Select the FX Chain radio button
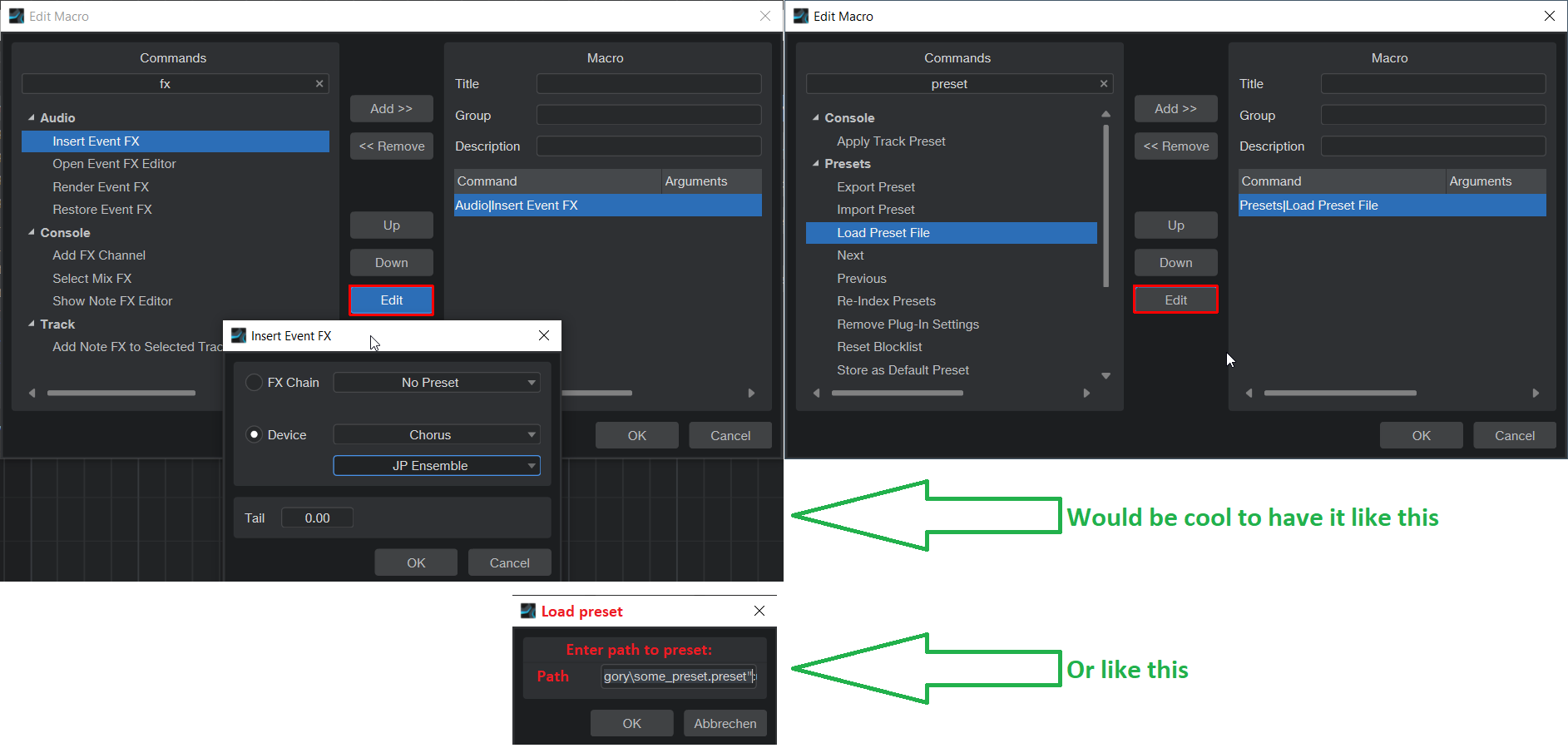Viewport: 1568px width, 748px height. click(x=255, y=383)
